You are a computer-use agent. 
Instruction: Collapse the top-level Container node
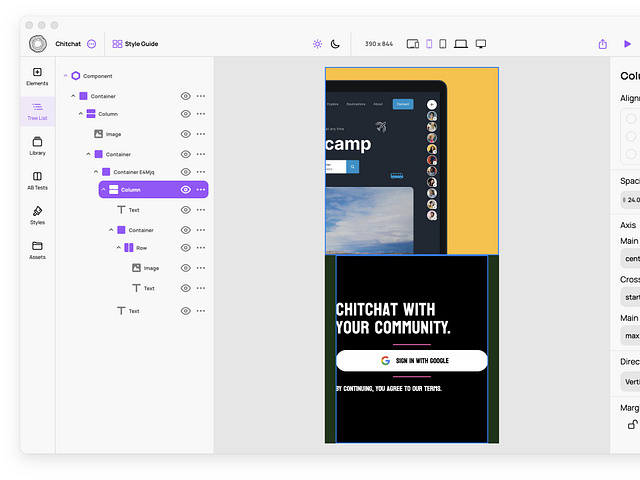[x=73, y=96]
